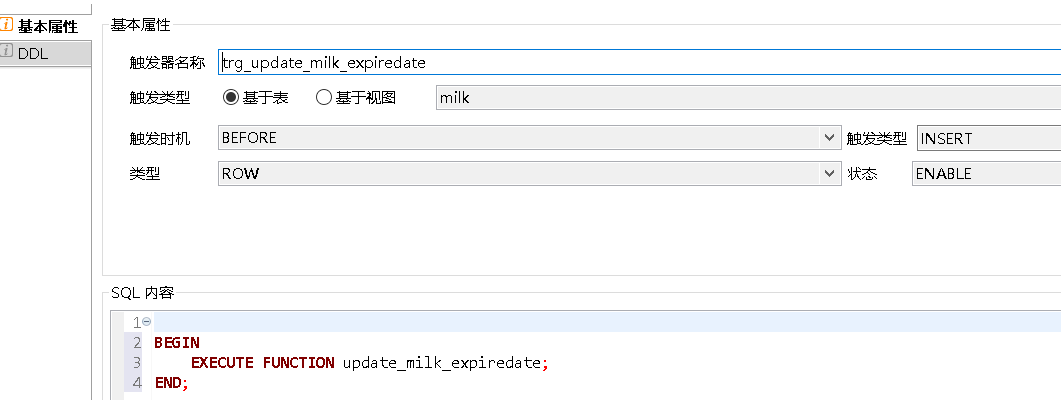The image size is (1061, 400).
Task: Switch to the 基本属性 sidebar tab
Action: coord(47,26)
